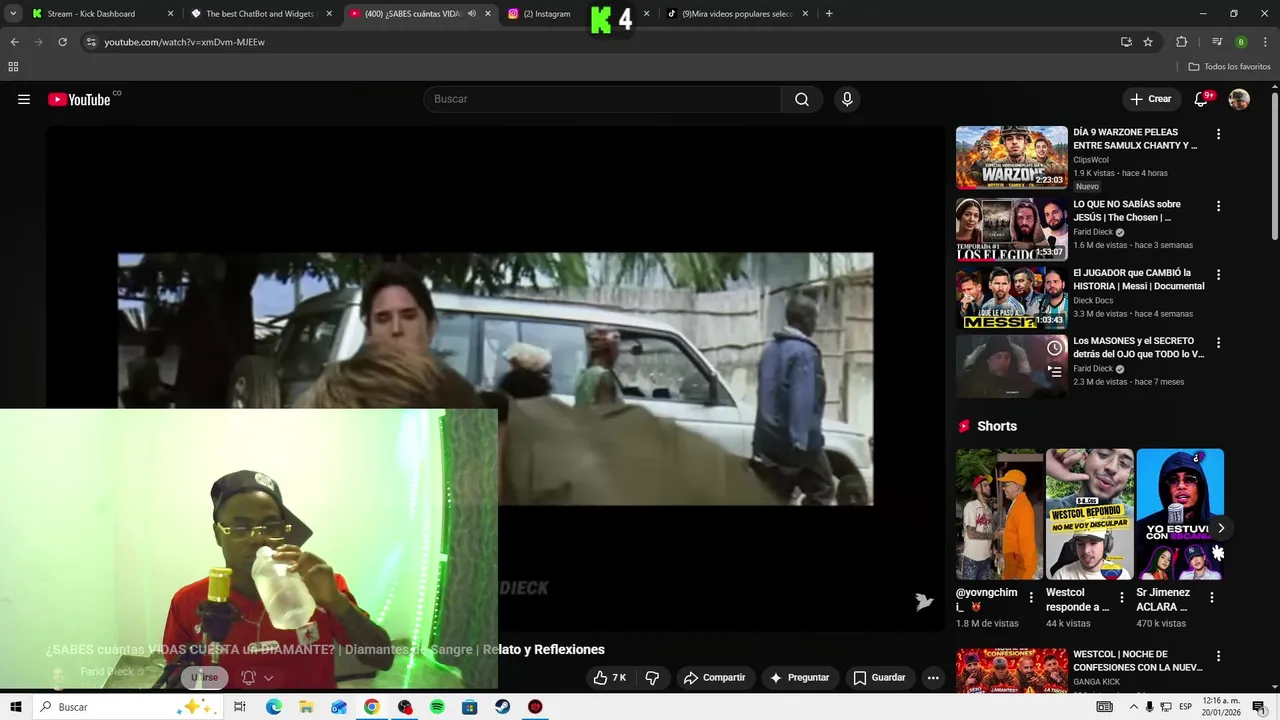Open taskbar clock showing 12:16 a. m.
The width and height of the screenshot is (1280, 720).
(x=1222, y=707)
